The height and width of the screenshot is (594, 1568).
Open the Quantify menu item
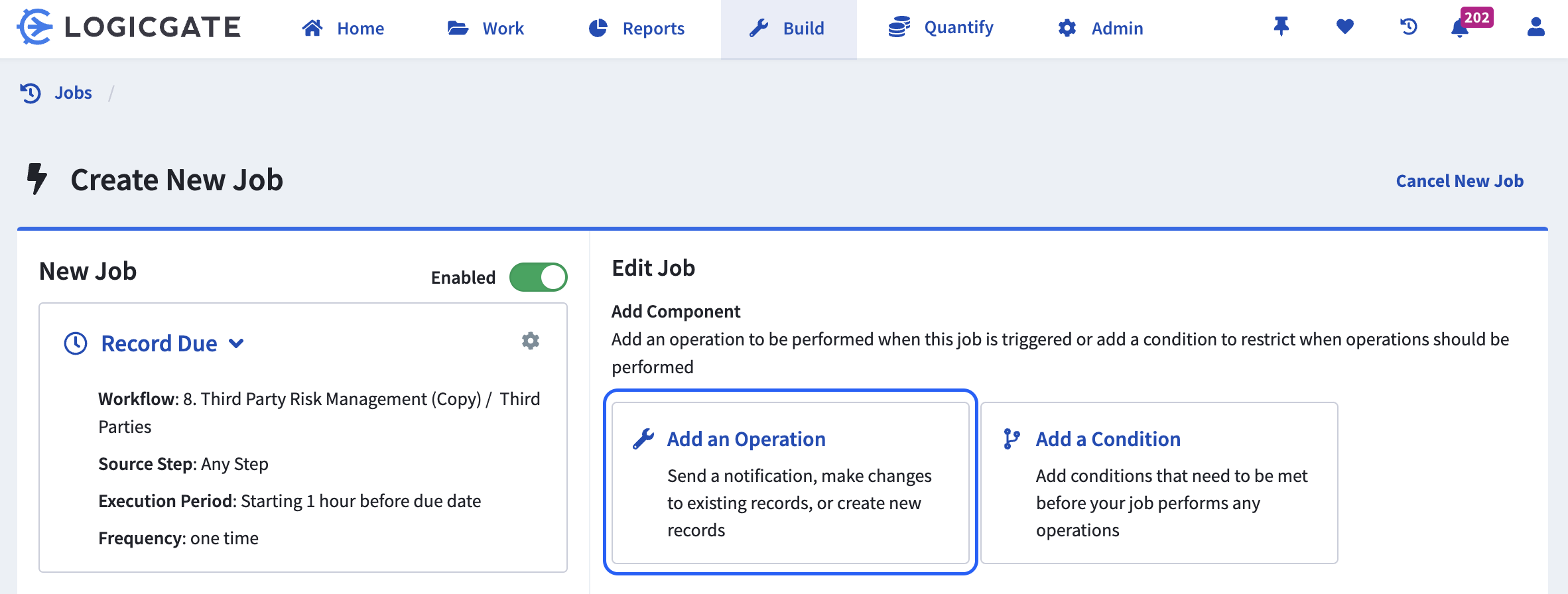(941, 28)
